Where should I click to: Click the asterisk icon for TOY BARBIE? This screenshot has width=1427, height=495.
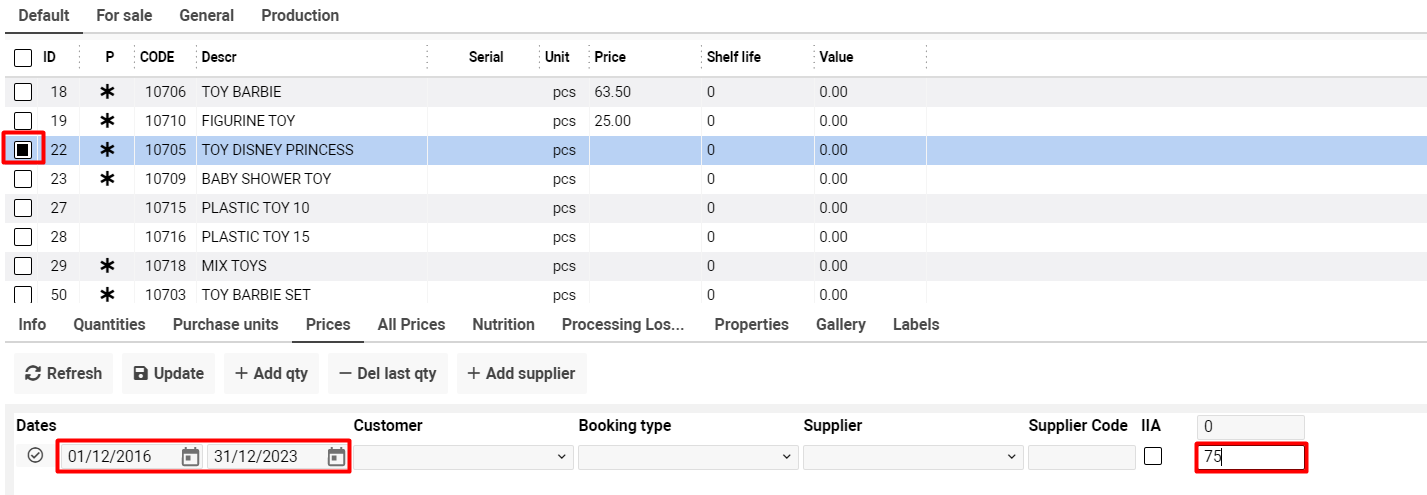[108, 92]
